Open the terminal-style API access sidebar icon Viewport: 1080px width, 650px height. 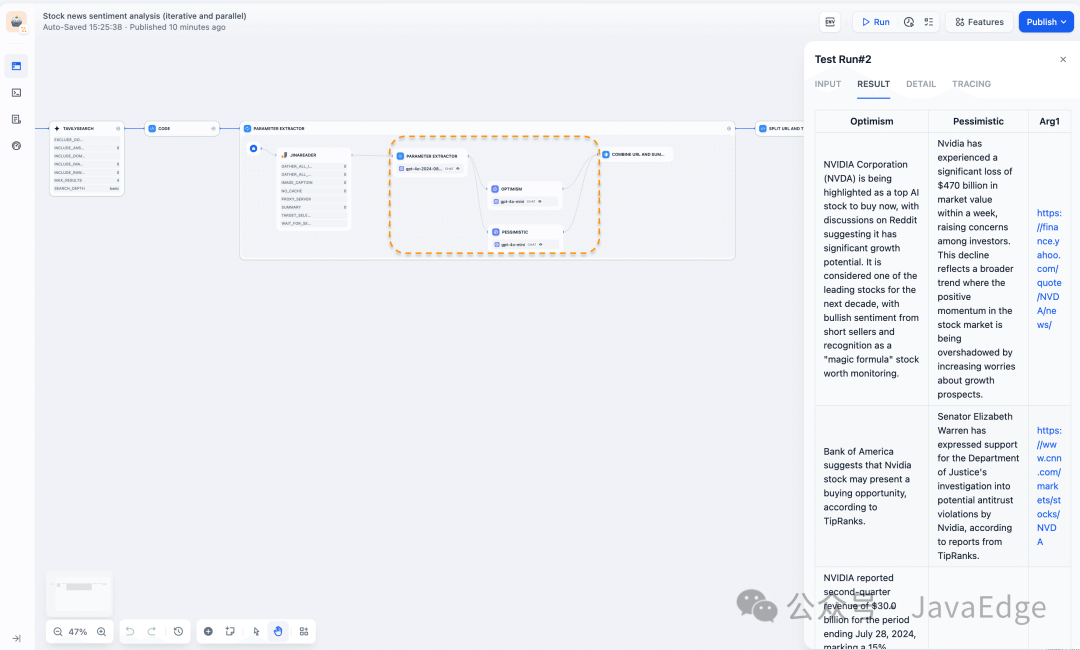17,92
